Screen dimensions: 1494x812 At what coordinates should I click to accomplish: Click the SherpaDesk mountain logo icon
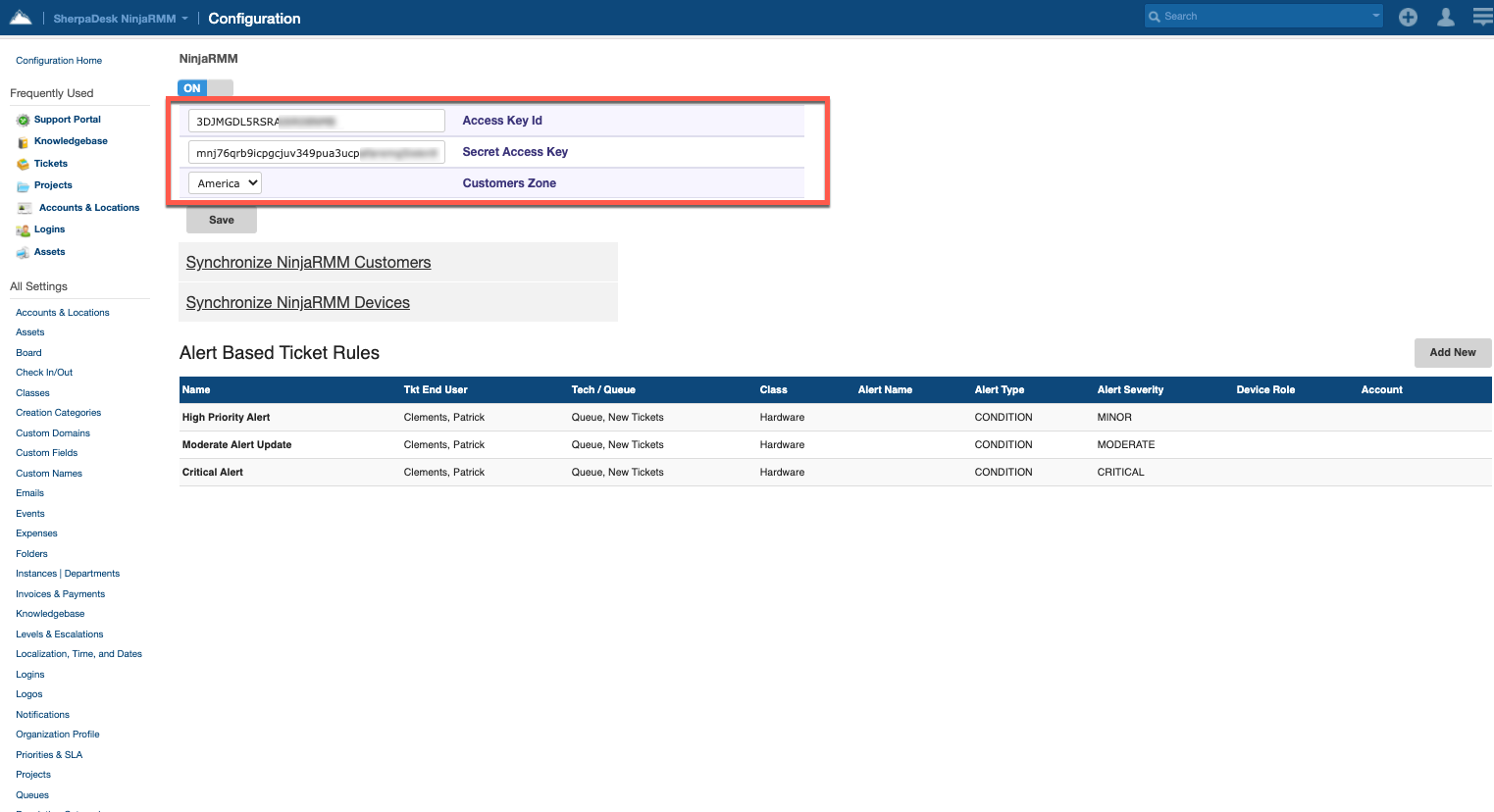[21, 18]
